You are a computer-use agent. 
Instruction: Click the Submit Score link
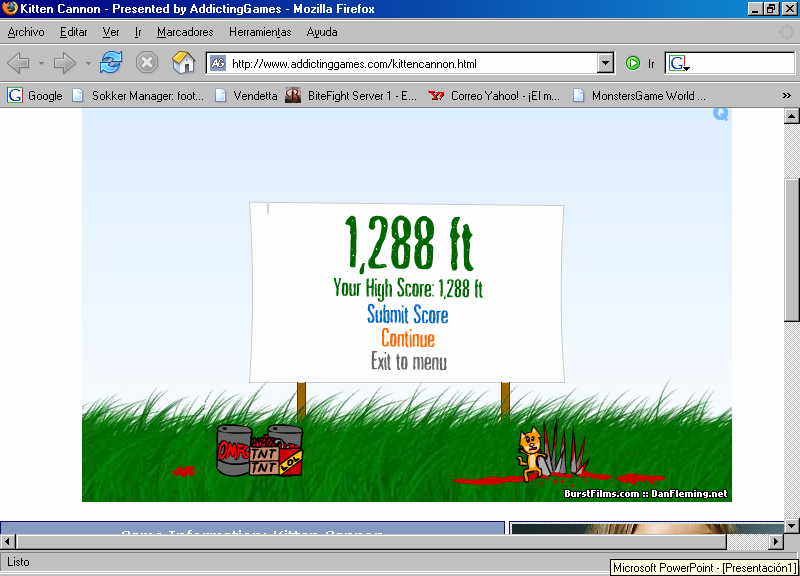407,315
